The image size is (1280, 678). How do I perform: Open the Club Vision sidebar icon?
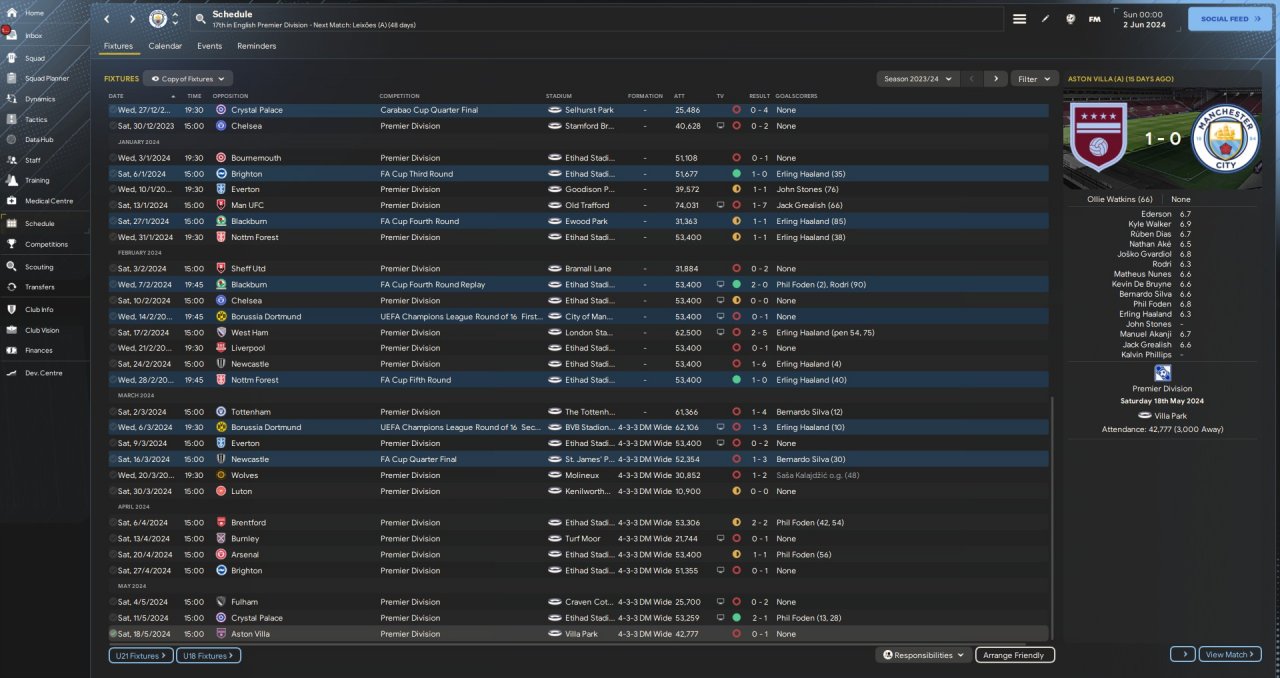(10, 330)
